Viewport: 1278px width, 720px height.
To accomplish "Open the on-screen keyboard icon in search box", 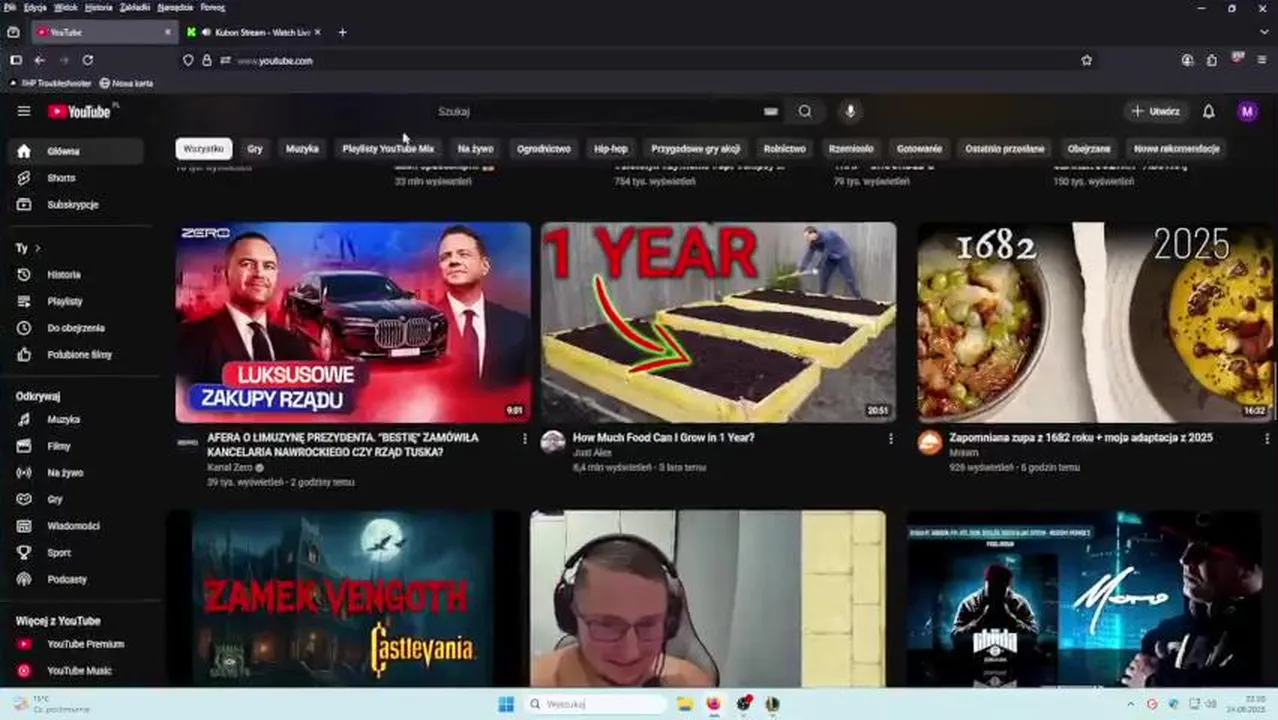I will (x=771, y=111).
